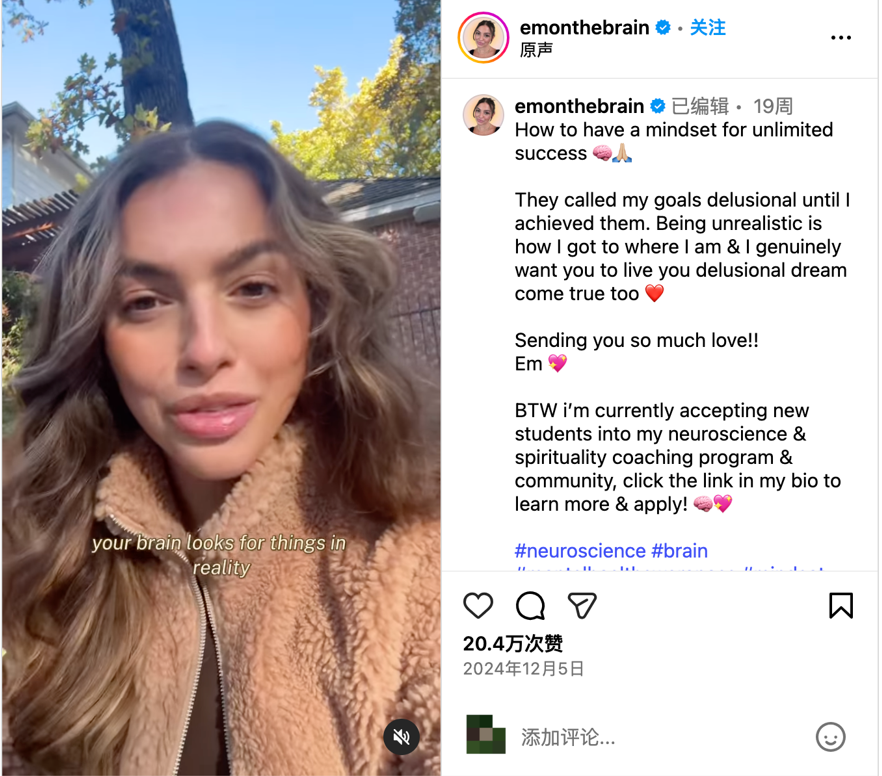Pause the video by clicking the reel

click(221, 388)
